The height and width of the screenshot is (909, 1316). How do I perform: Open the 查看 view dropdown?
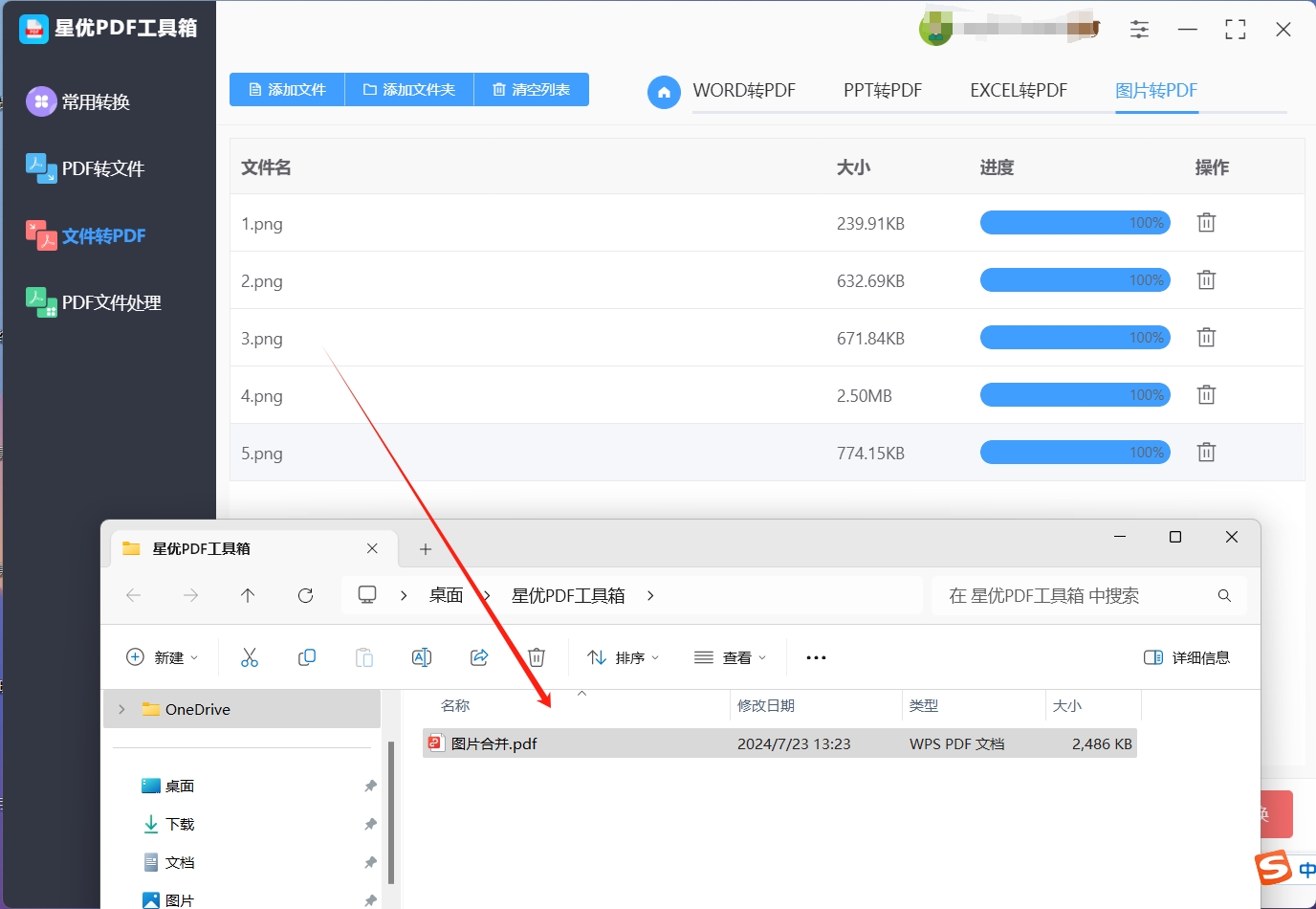click(x=731, y=657)
